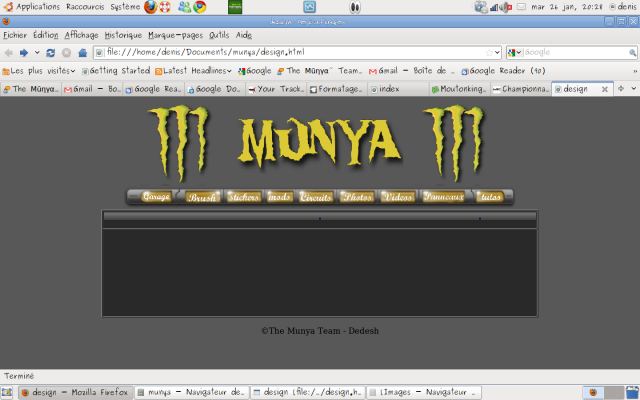The width and height of the screenshot is (640, 400).
Task: Click the green applet icon in top panel
Action: (235, 7)
